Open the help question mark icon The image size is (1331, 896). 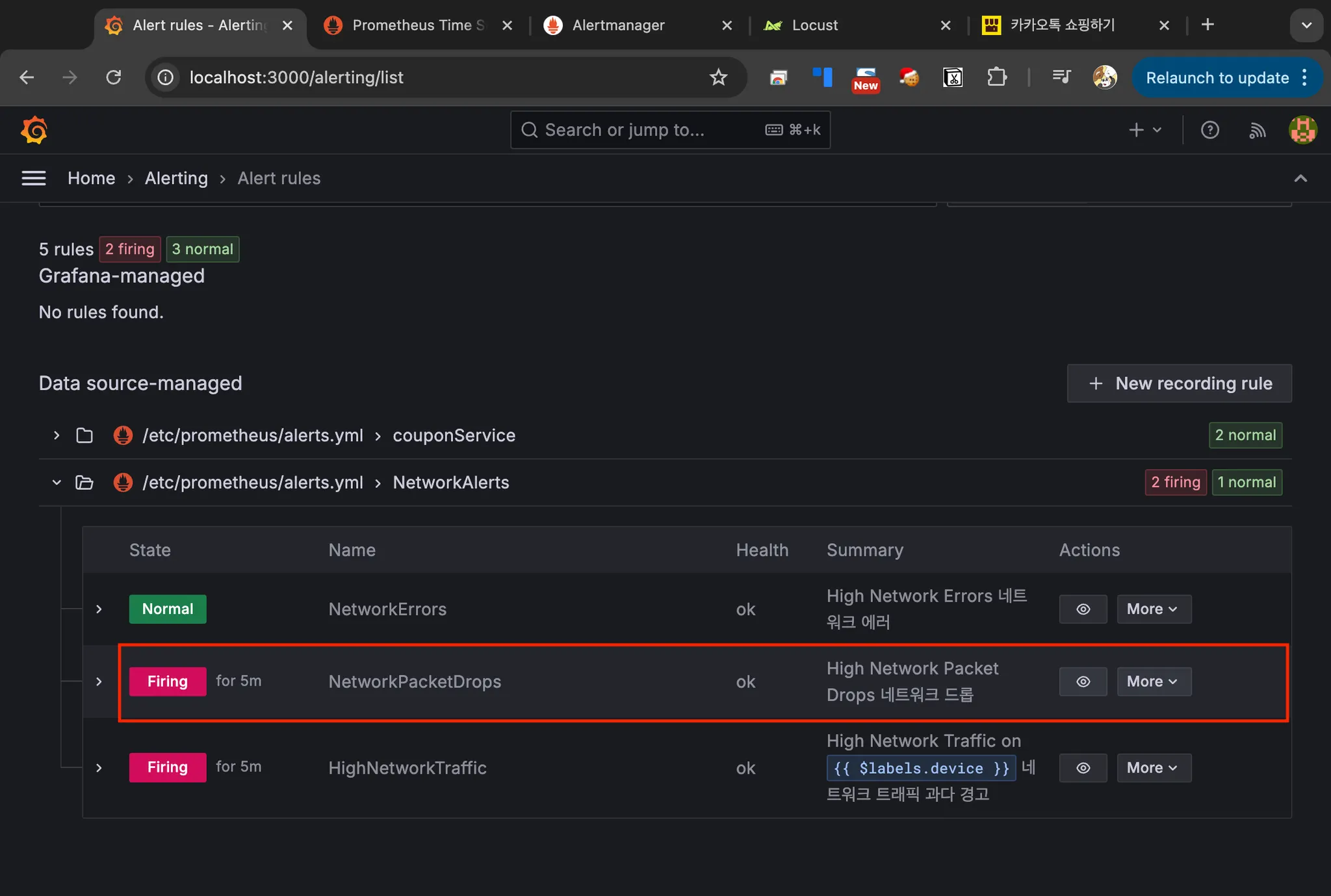pyautogui.click(x=1209, y=130)
